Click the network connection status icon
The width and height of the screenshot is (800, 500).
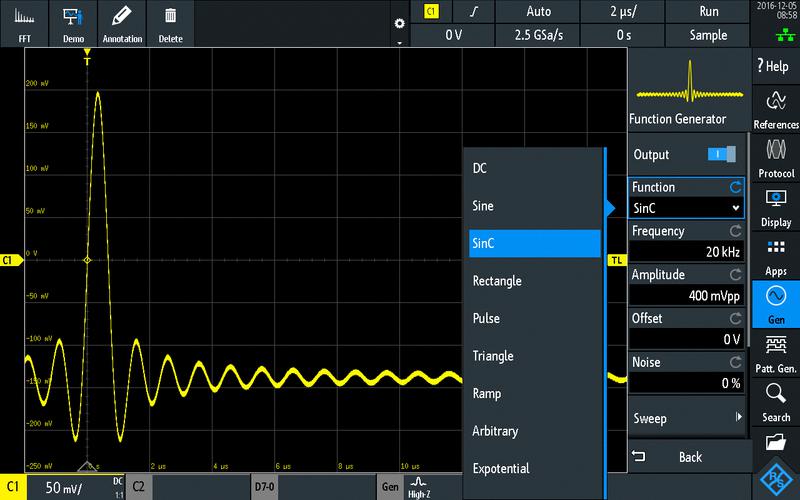tap(785, 36)
